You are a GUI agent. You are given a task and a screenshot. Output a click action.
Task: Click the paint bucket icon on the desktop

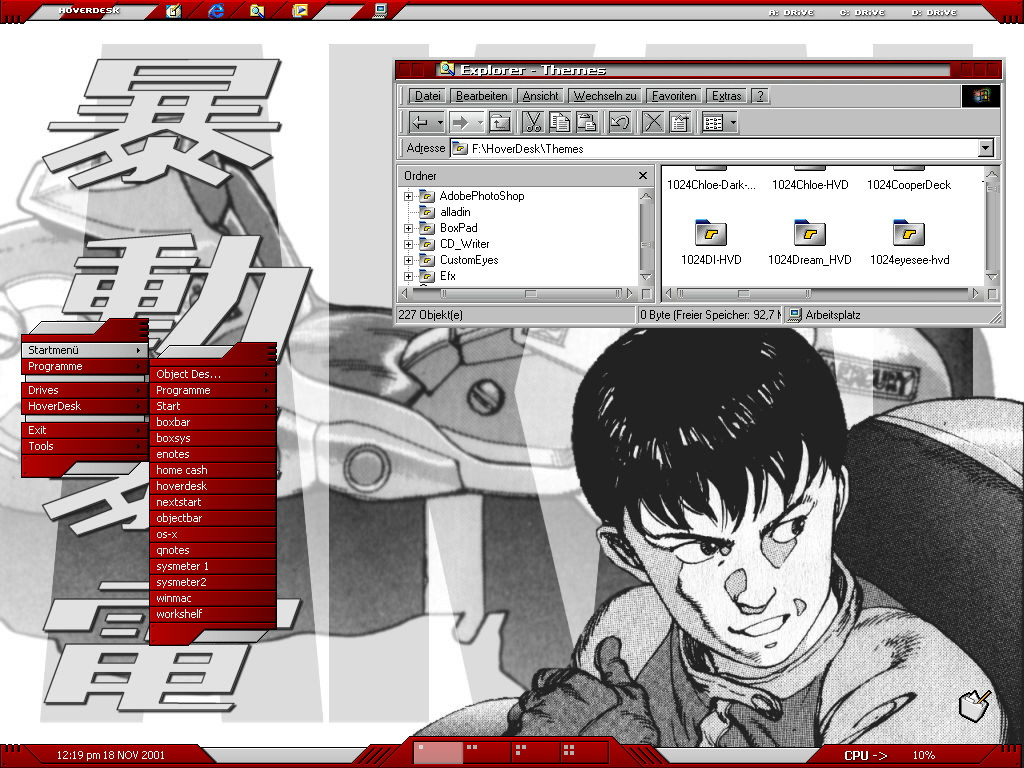coord(974,705)
